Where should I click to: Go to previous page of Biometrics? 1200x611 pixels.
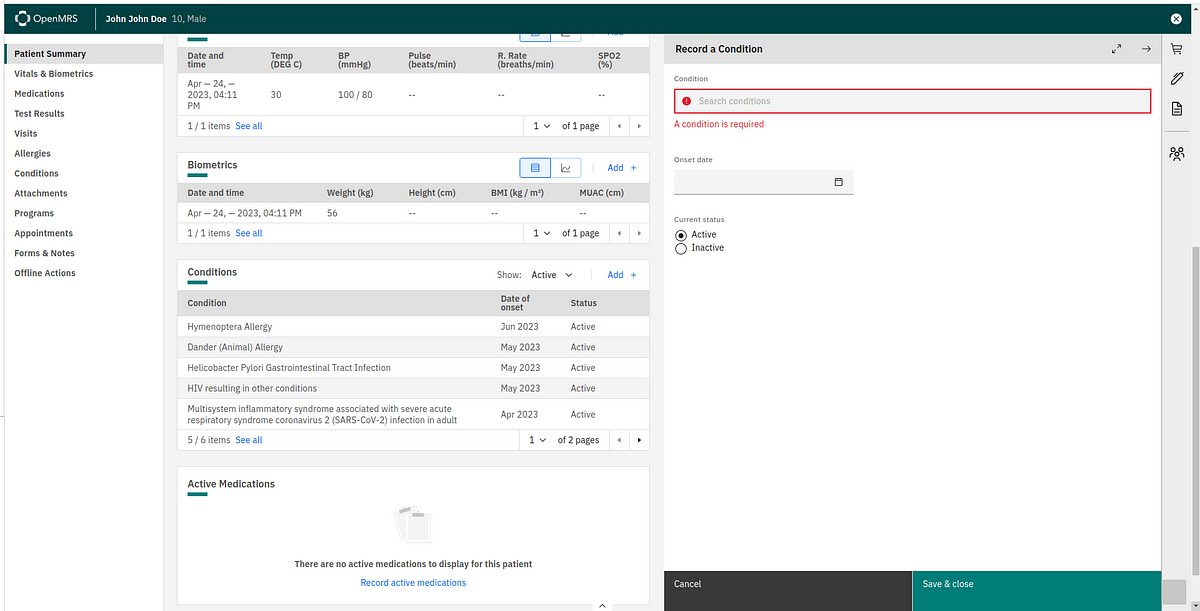[x=619, y=233]
